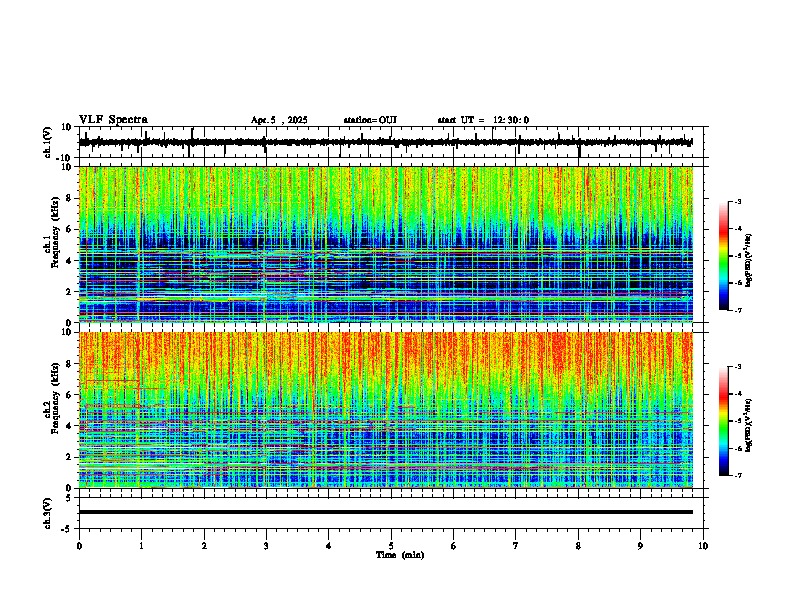Click the ch.3 flat voltage trace
The width and height of the screenshot is (792, 612).
point(386,512)
